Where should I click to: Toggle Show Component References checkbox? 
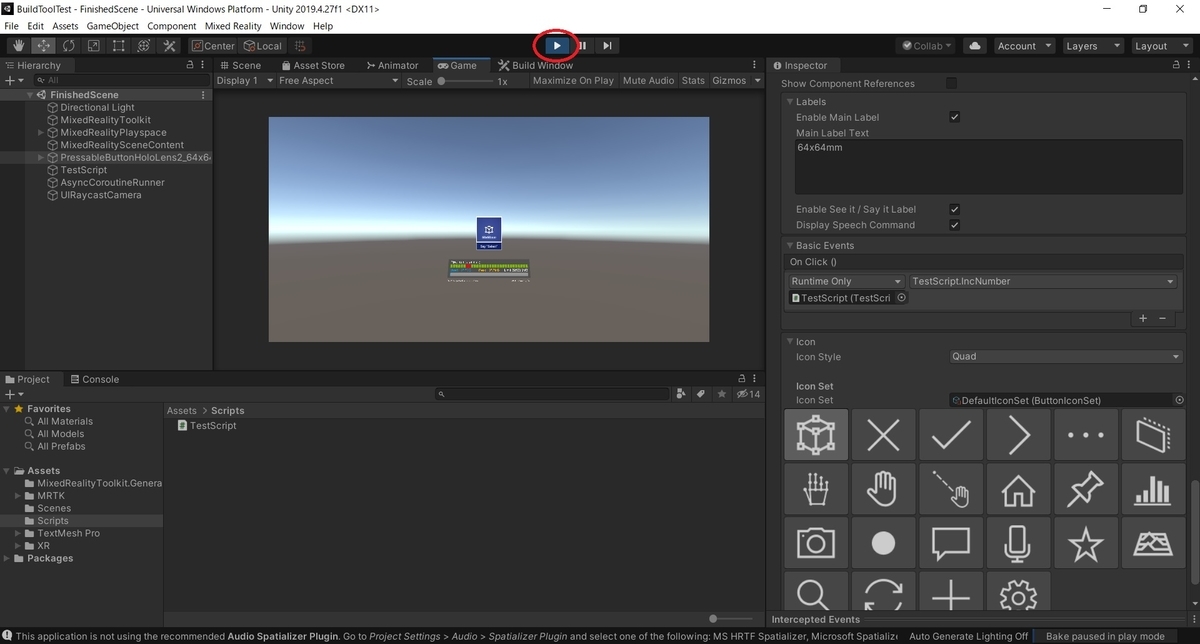[952, 83]
